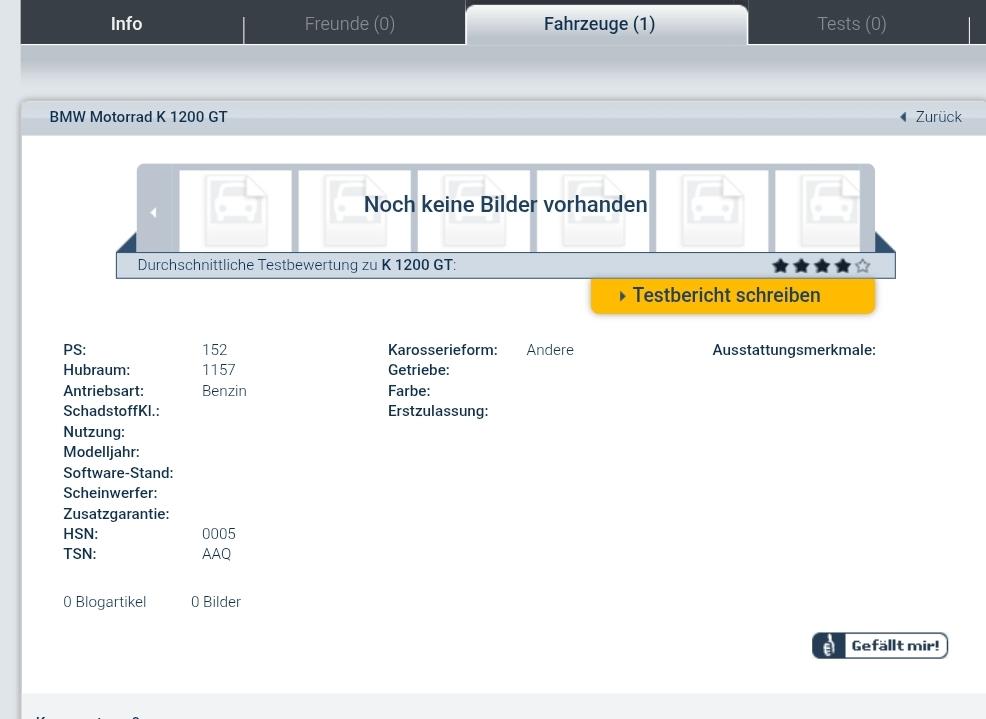Click the star rating icons for K 1200 GT
Screen dimensions: 986x719
[x=821, y=266]
